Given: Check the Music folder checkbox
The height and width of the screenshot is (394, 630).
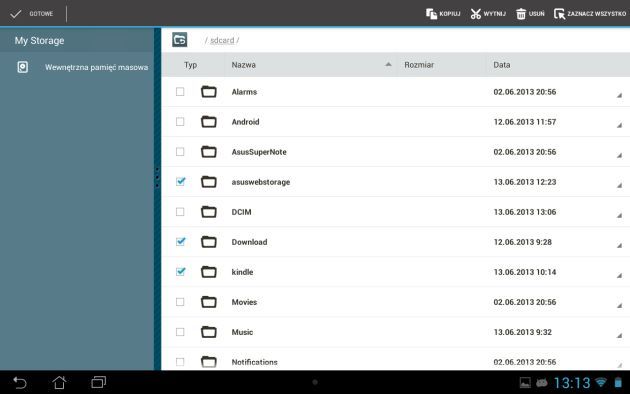Looking at the screenshot, I should click(180, 332).
